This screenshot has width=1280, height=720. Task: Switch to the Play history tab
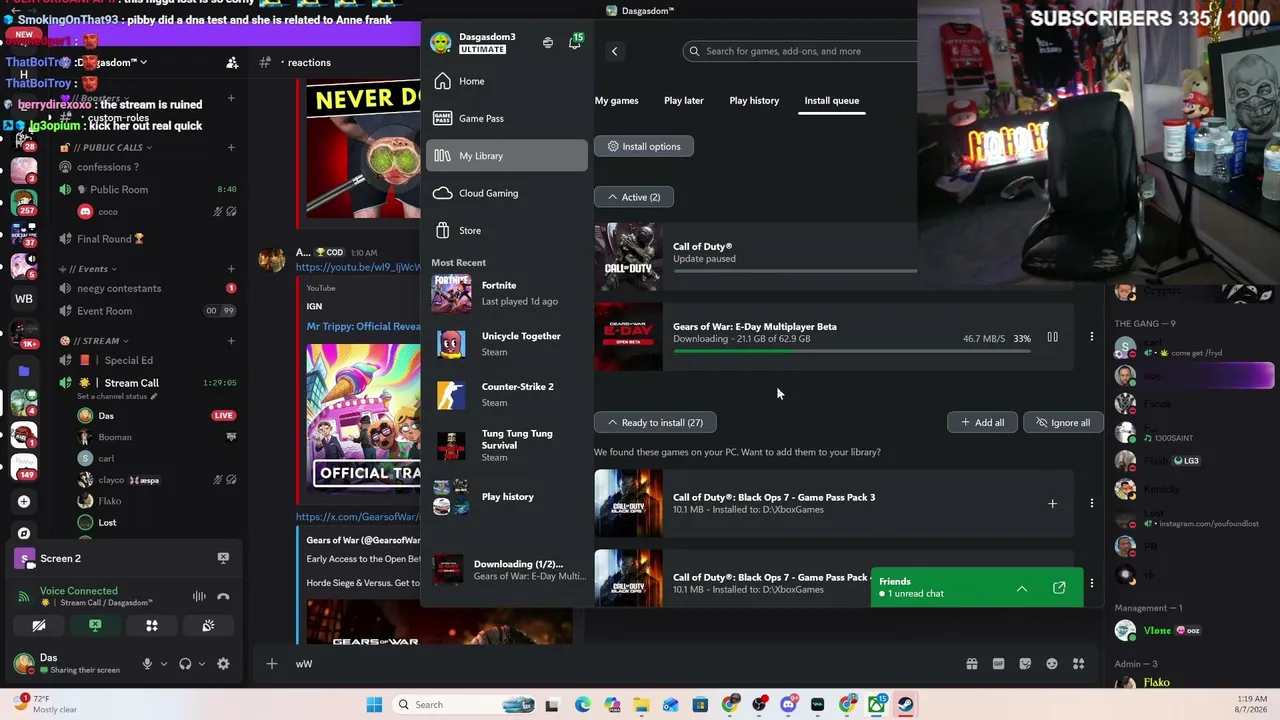[x=754, y=100]
